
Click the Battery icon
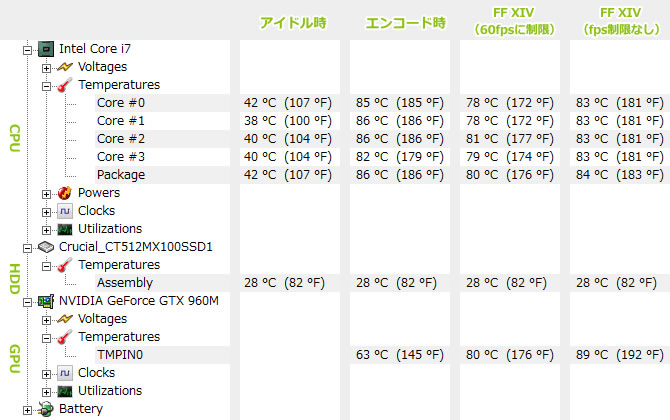click(x=46, y=409)
